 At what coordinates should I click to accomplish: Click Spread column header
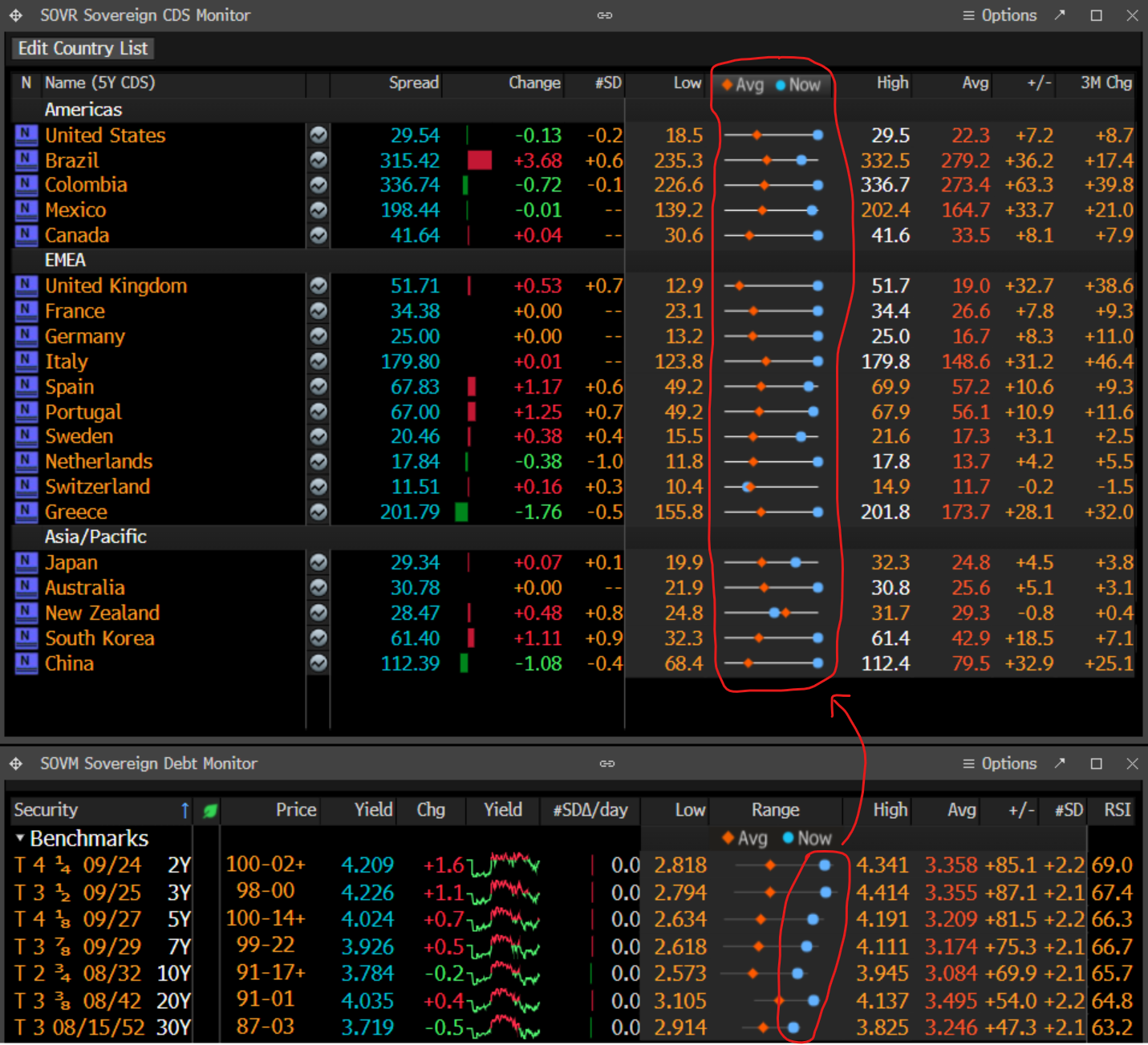pos(413,83)
